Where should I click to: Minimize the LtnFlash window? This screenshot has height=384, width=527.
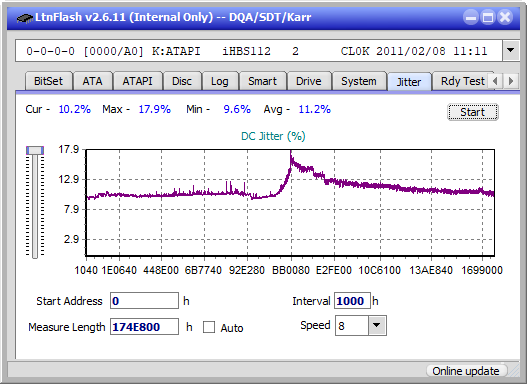coord(471,17)
